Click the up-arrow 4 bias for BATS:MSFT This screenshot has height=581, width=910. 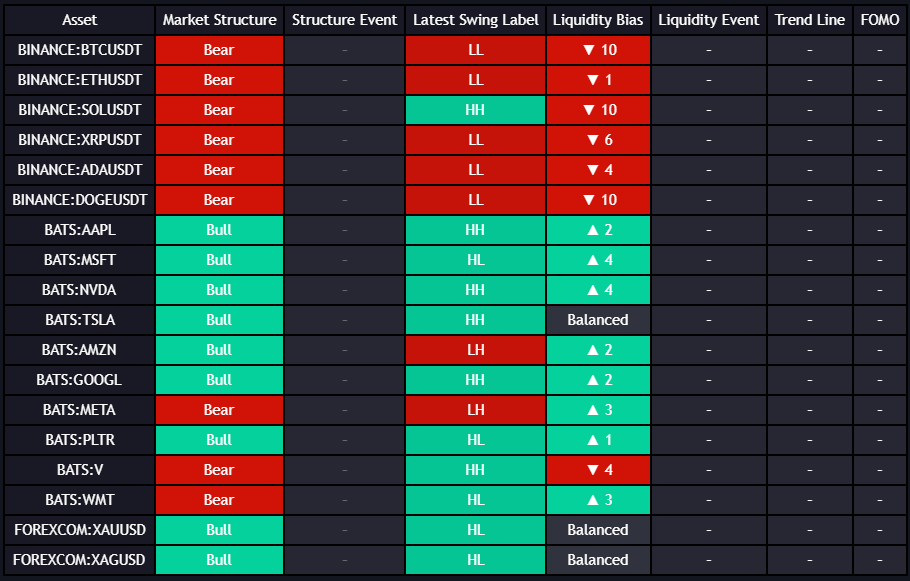click(598, 260)
